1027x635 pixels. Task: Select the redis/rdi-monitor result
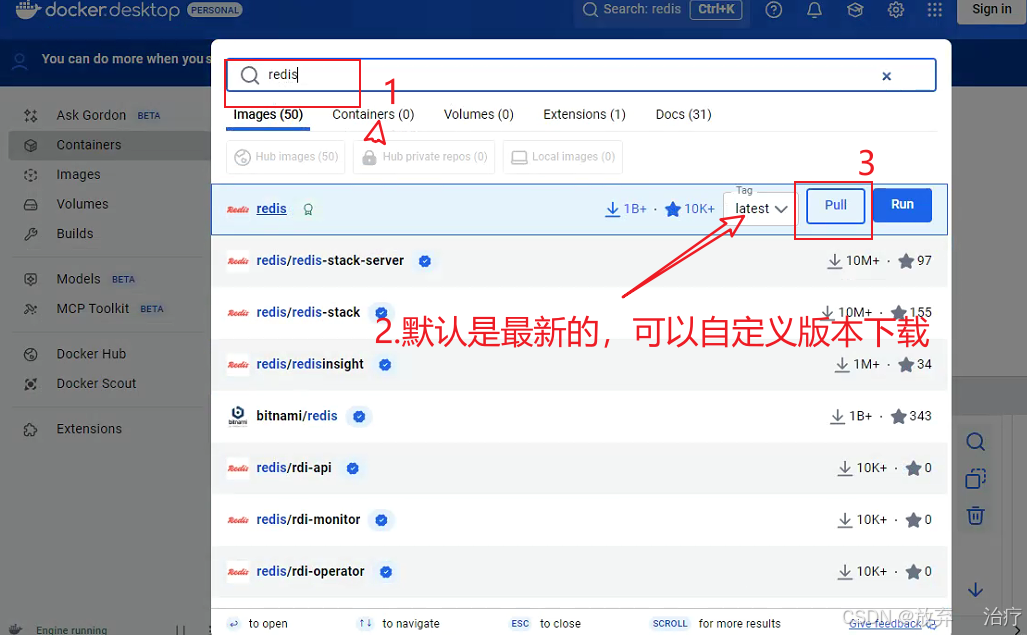coord(579,520)
